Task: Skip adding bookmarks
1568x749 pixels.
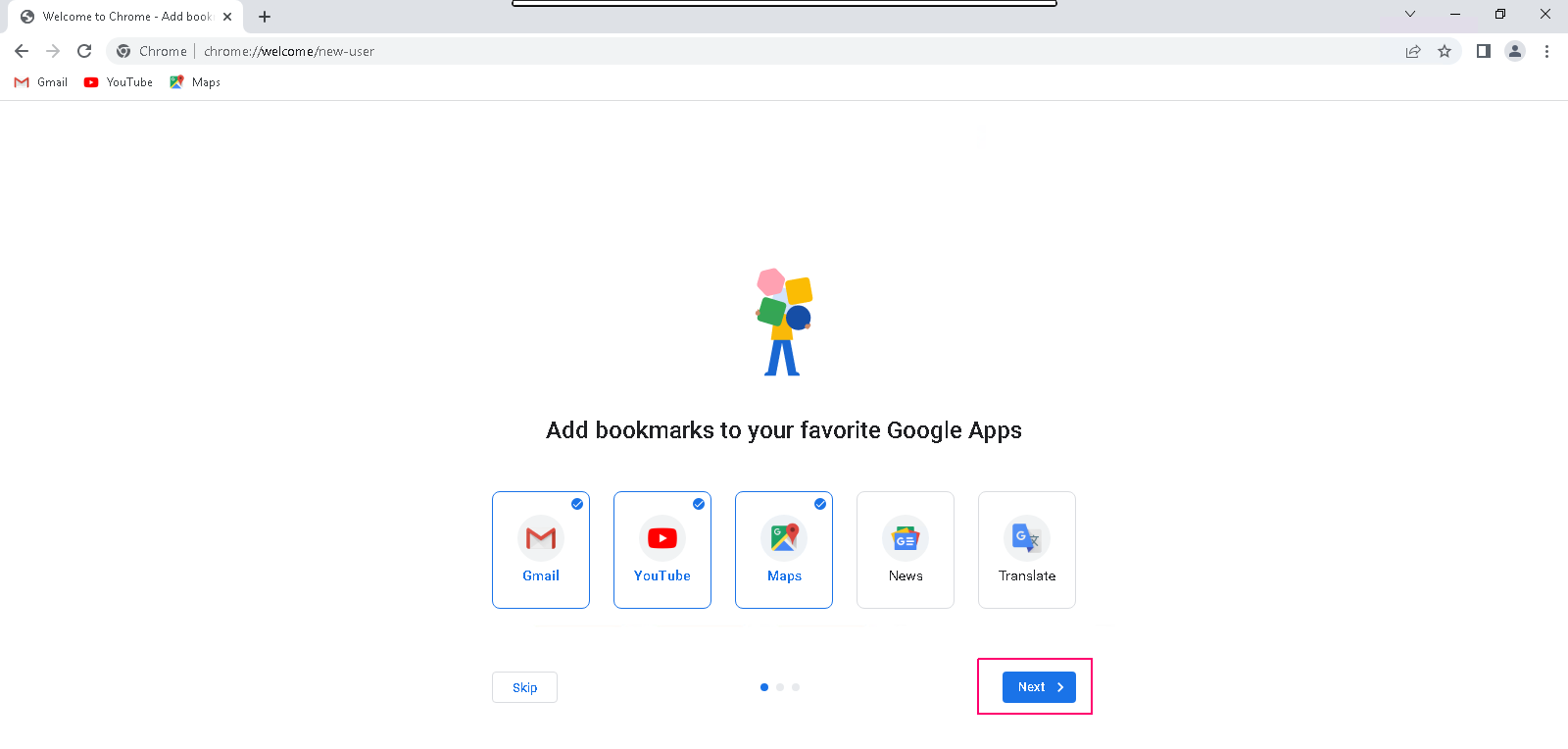Action: (524, 687)
